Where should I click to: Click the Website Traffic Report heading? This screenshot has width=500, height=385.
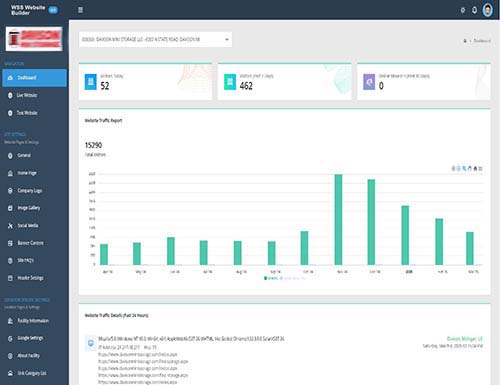103,121
